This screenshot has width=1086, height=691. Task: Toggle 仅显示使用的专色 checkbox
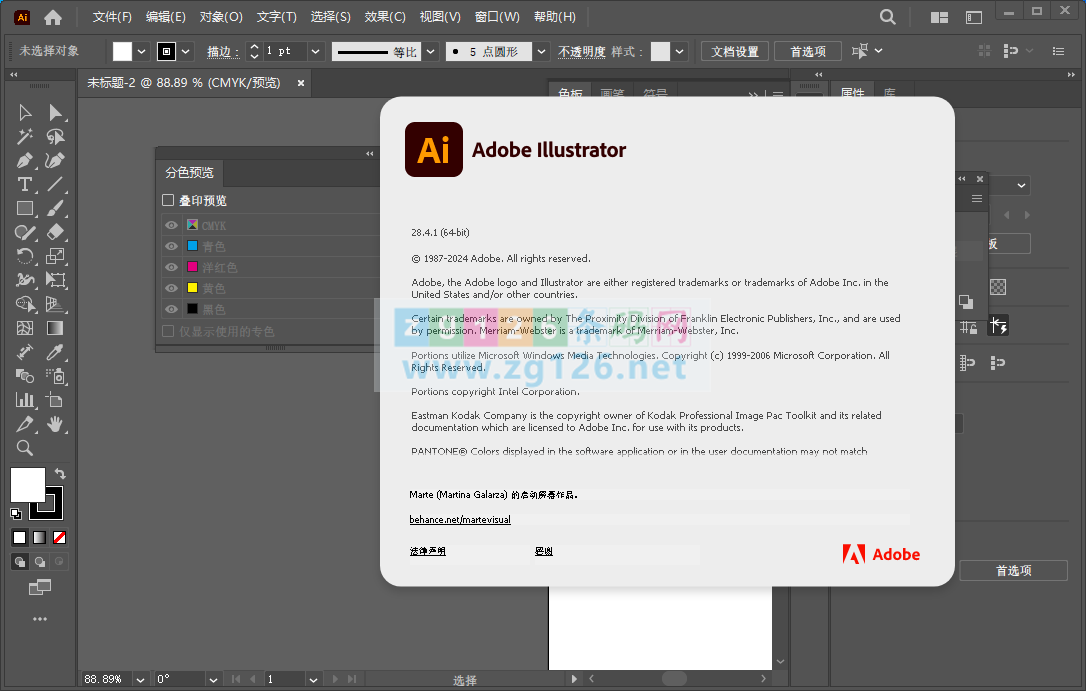(168, 331)
